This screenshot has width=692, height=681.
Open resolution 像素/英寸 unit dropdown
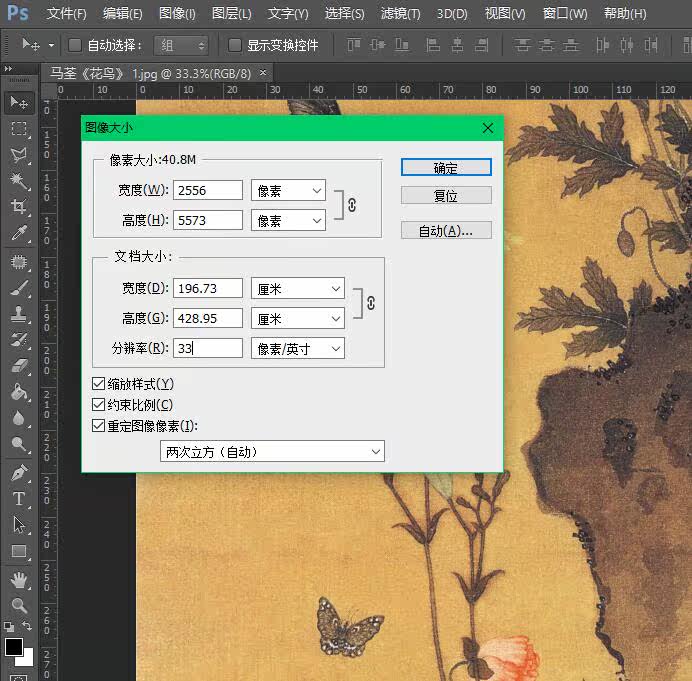298,349
